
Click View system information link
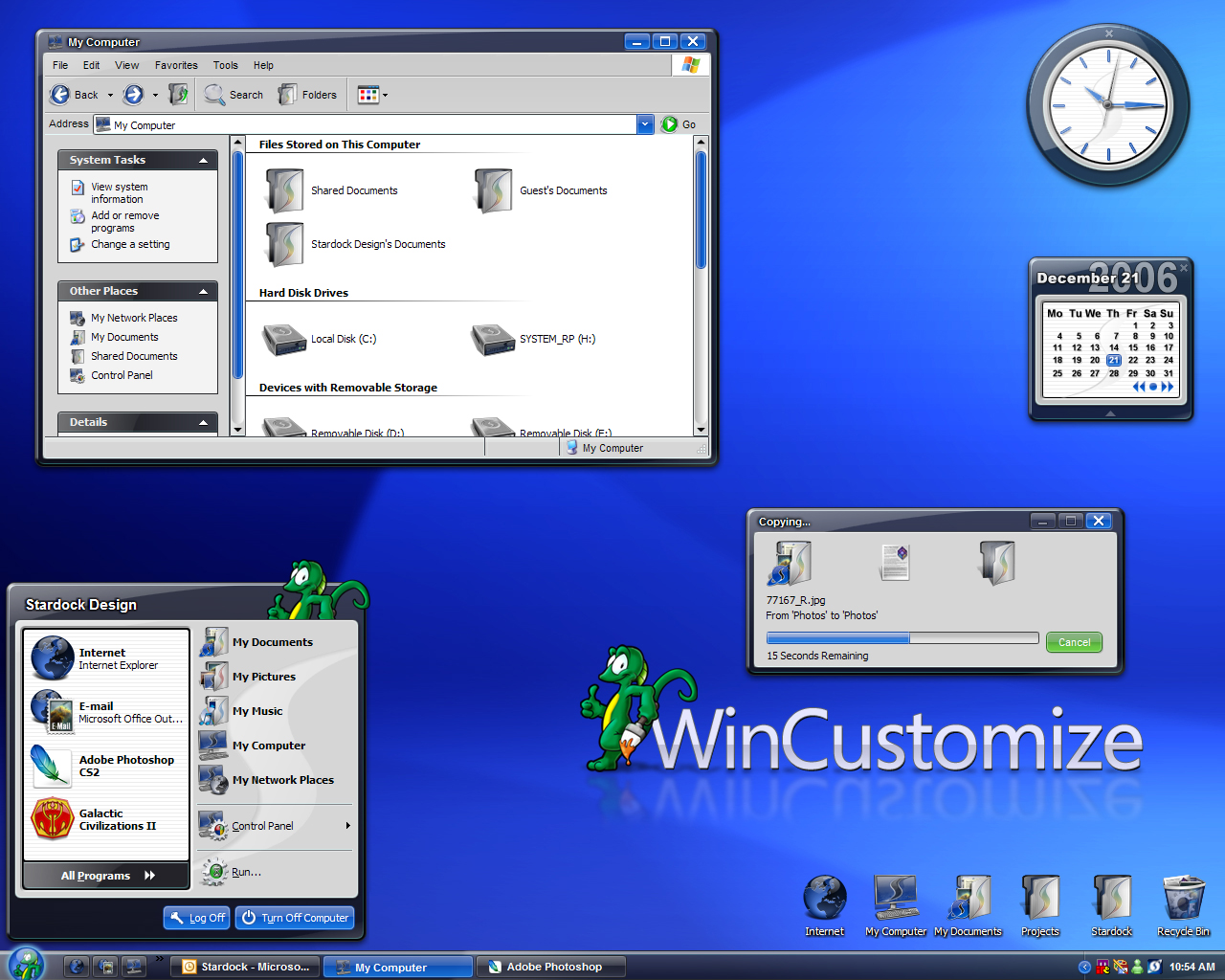[x=119, y=192]
